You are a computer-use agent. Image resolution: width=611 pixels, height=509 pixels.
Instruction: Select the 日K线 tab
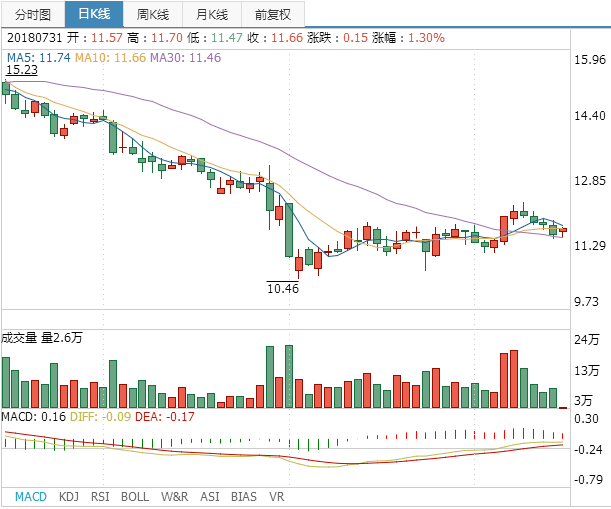pos(94,14)
